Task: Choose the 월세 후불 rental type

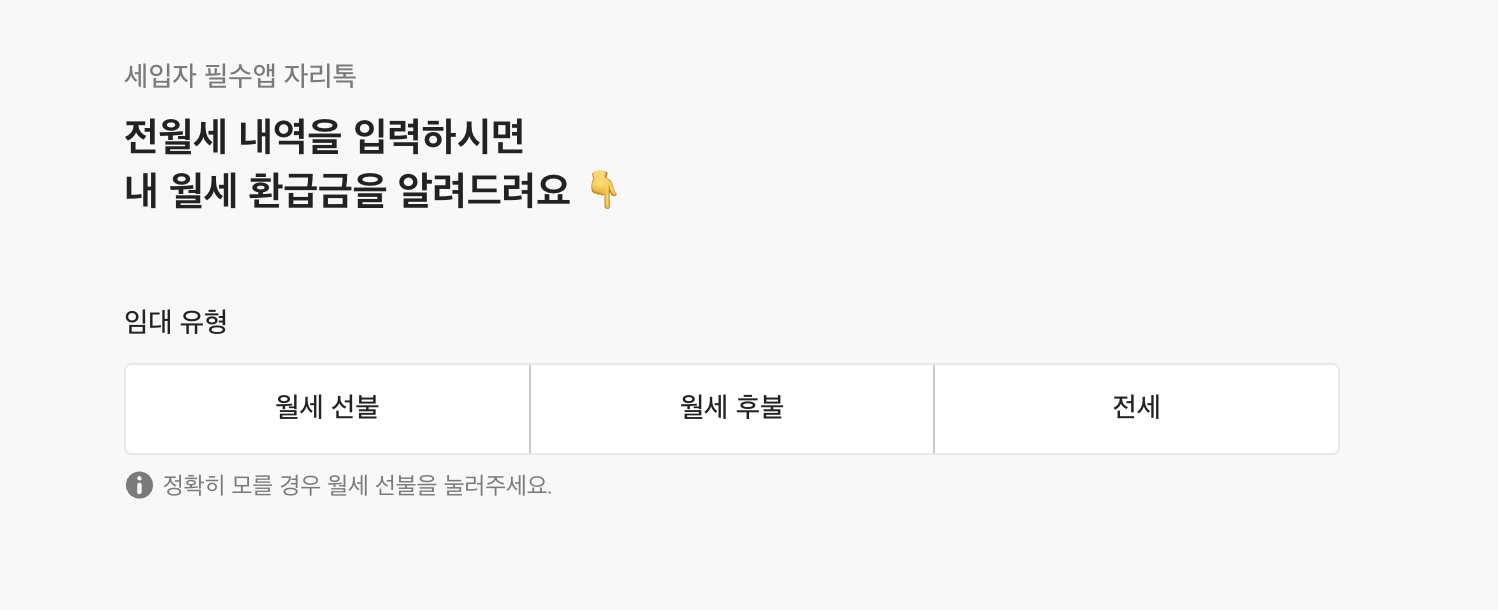Action: pos(732,409)
